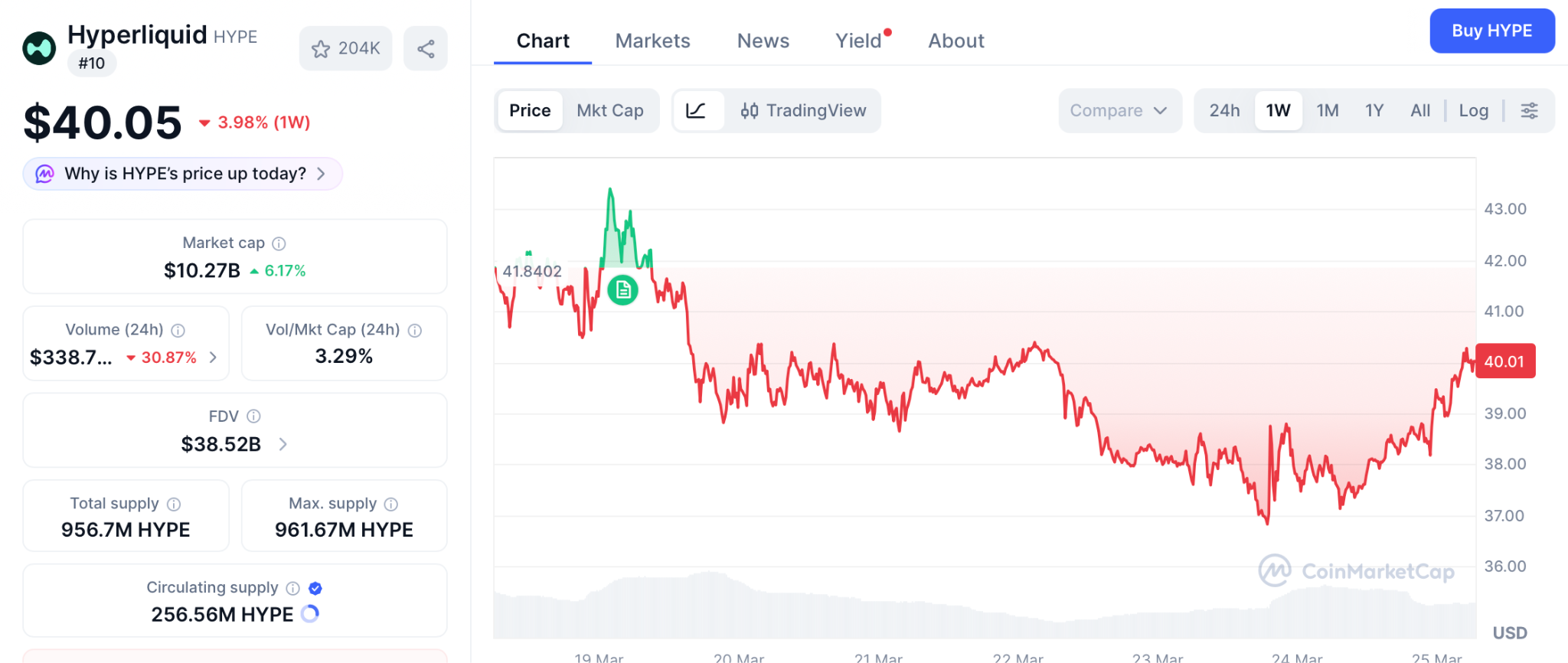Screen dimensions: 1568x663
Task: Toggle chart to Mkt Cap view
Action: coord(609,111)
